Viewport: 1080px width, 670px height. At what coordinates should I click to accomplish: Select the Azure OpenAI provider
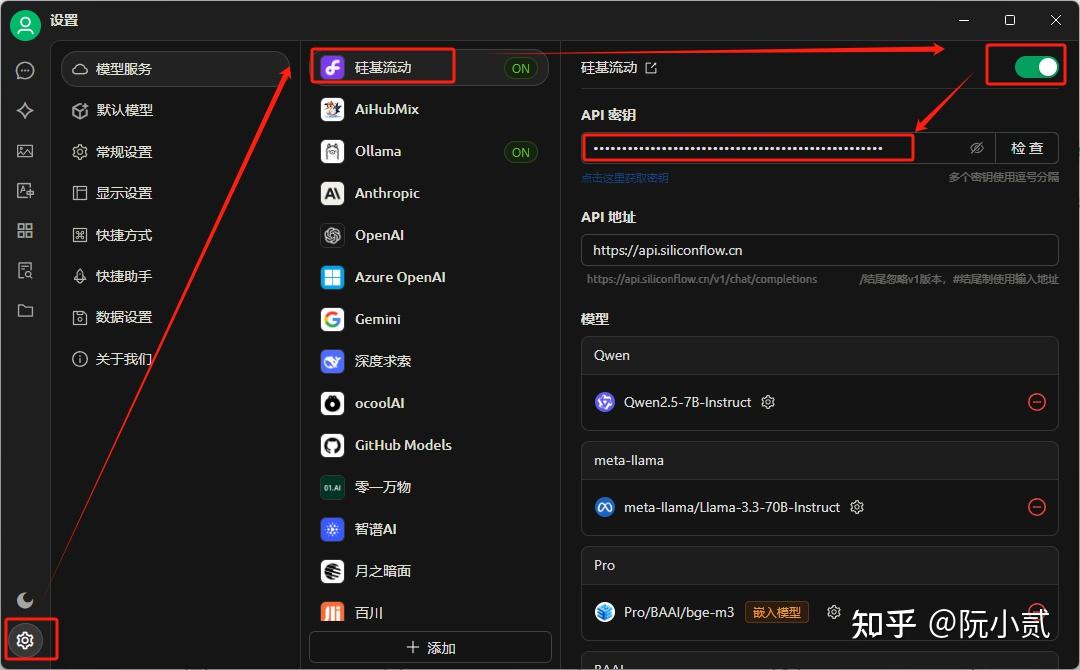click(429, 278)
